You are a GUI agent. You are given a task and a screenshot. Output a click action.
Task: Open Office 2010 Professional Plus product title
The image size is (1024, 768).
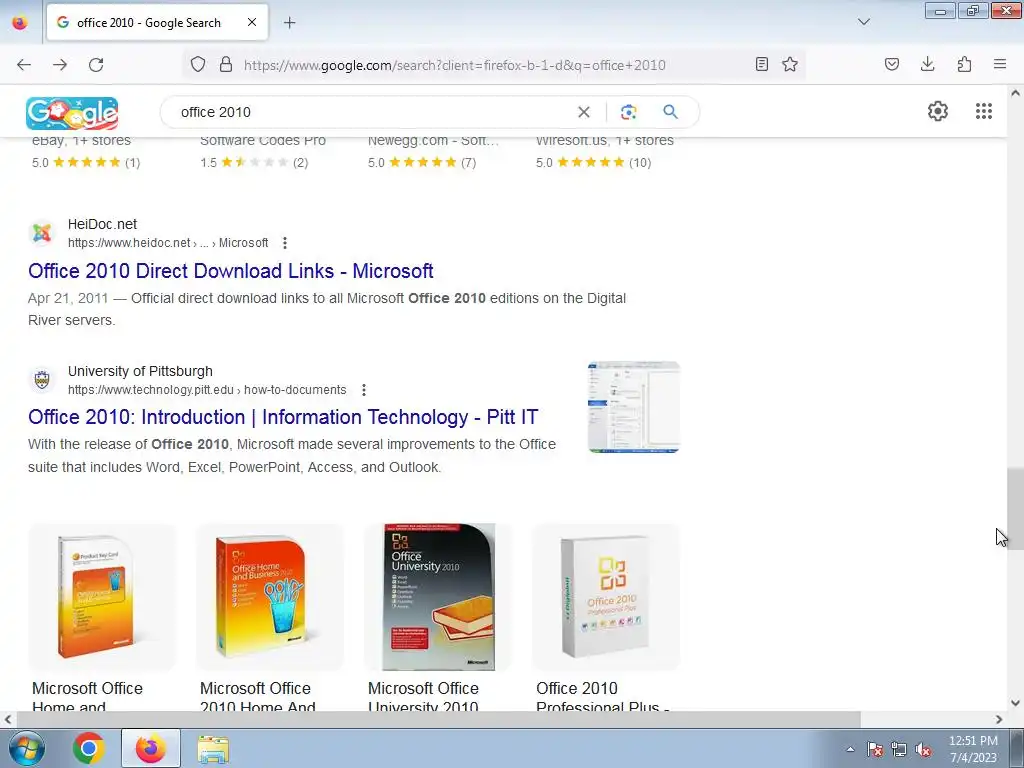click(x=602, y=697)
